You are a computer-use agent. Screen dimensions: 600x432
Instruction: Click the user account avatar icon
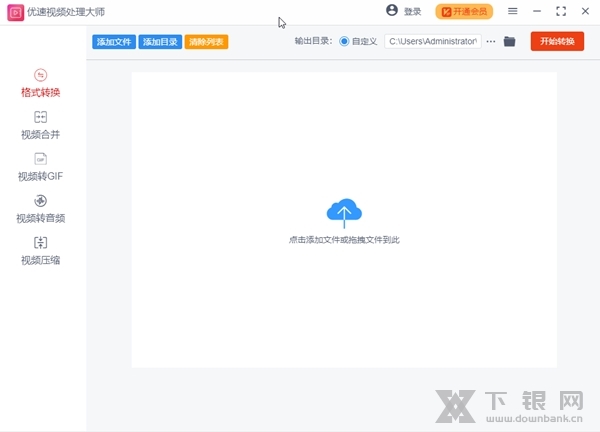392,10
